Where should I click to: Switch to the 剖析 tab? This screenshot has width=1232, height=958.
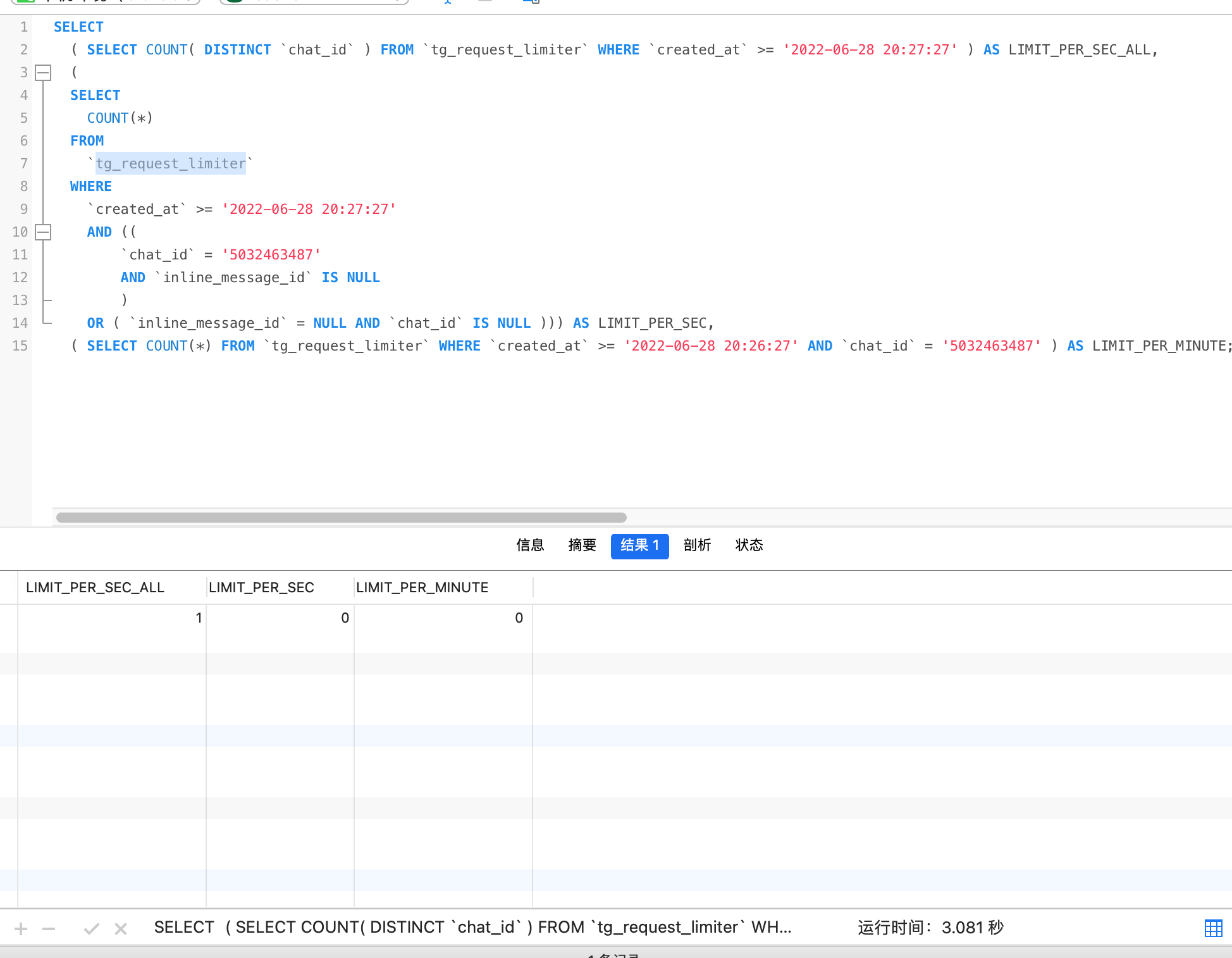(x=697, y=545)
